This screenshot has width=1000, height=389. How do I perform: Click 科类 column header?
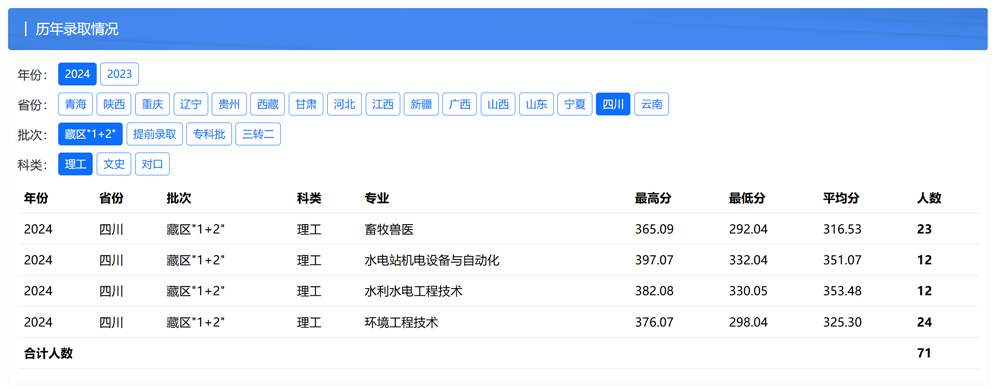point(309,198)
